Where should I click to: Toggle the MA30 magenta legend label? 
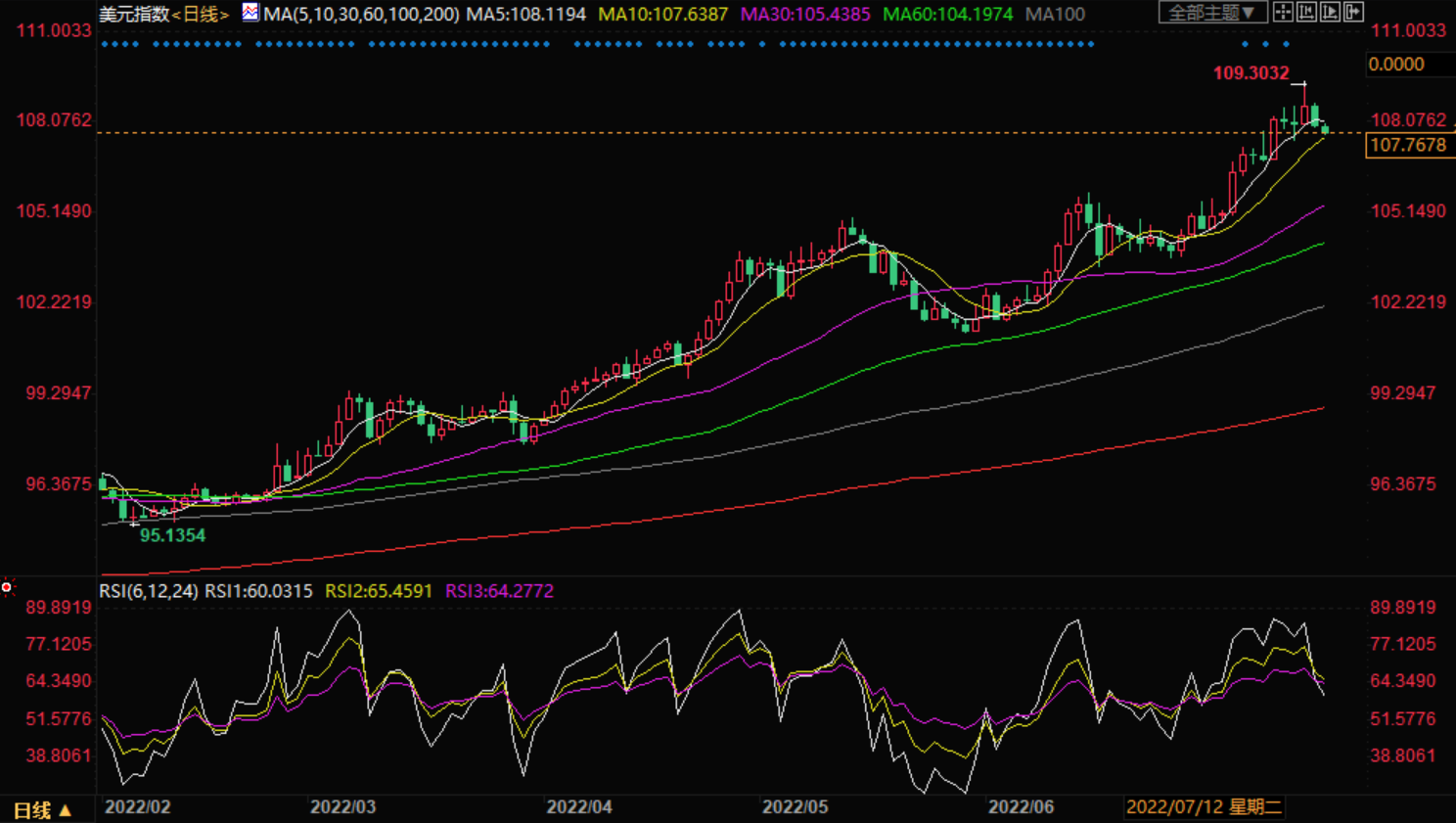pyautogui.click(x=804, y=14)
